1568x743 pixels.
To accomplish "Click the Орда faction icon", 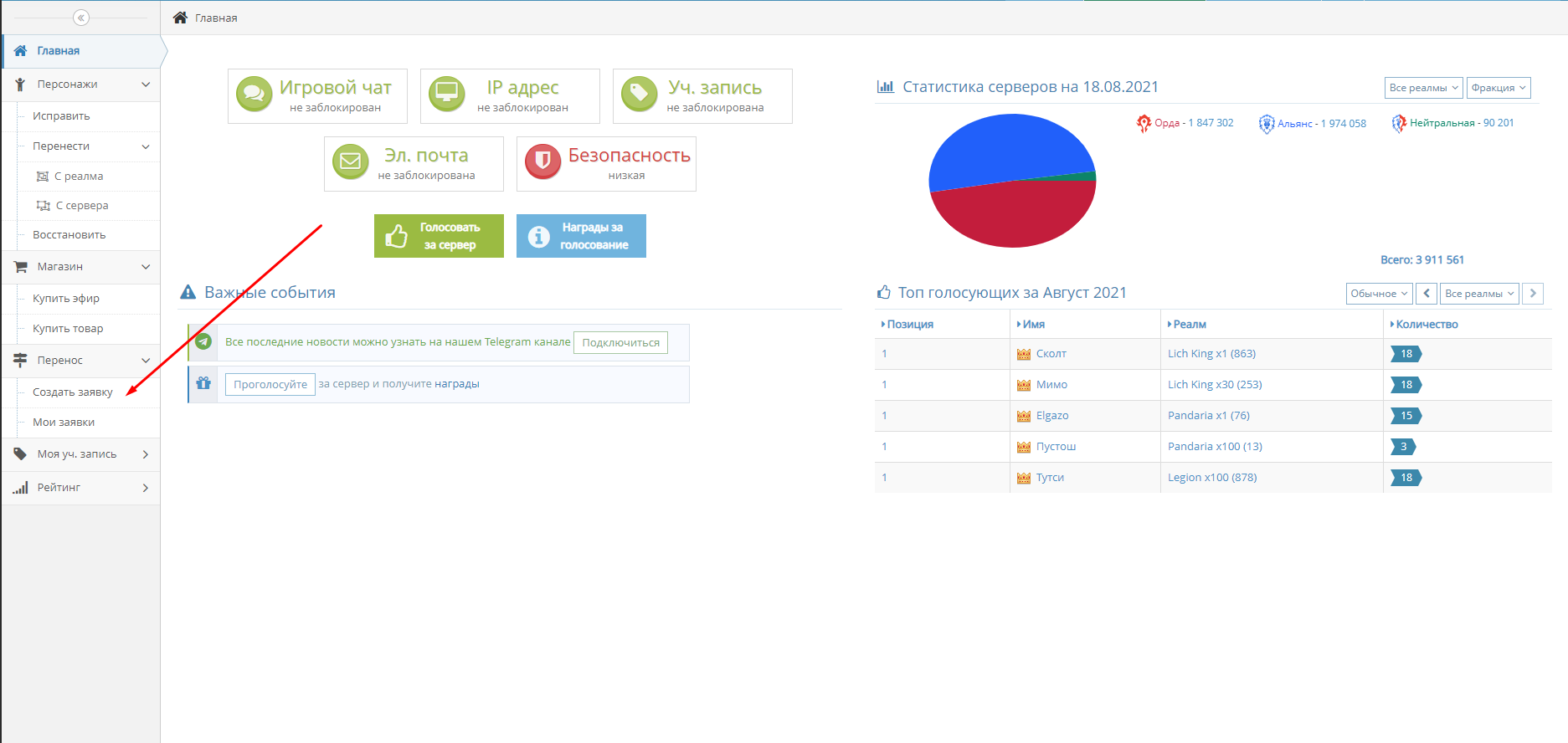I will point(1144,123).
